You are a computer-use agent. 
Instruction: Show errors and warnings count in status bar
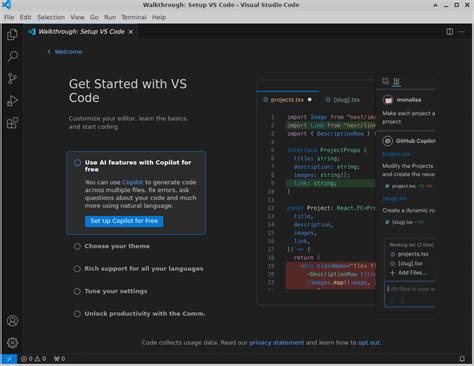click(33, 359)
